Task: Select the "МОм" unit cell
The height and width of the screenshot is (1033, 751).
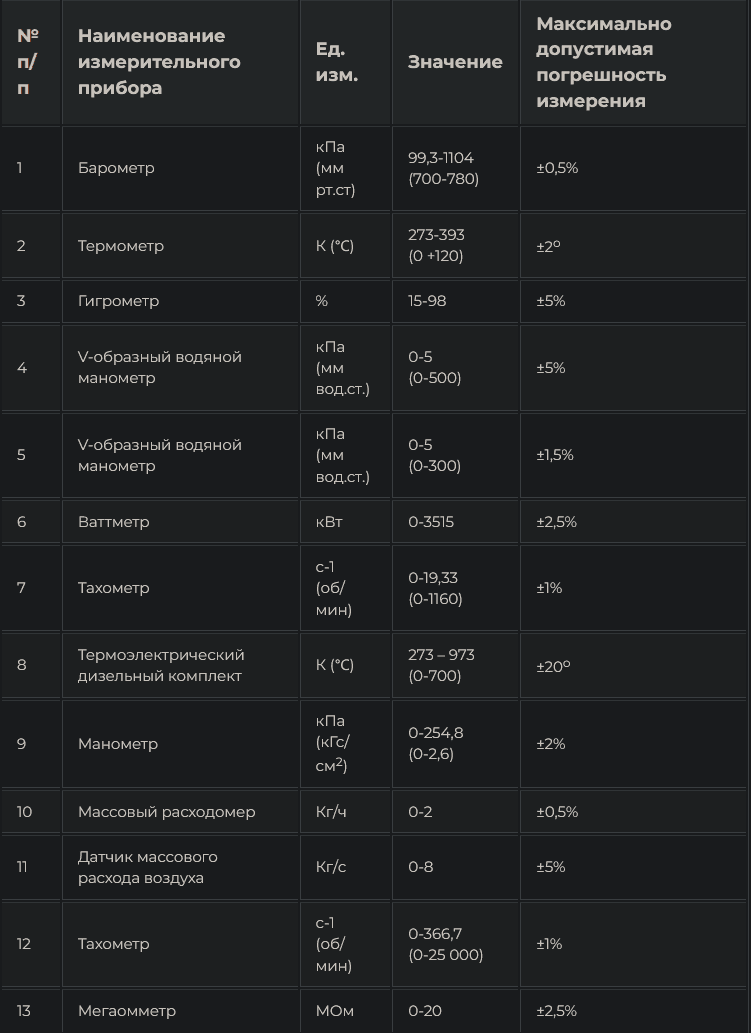Action: click(x=335, y=1011)
